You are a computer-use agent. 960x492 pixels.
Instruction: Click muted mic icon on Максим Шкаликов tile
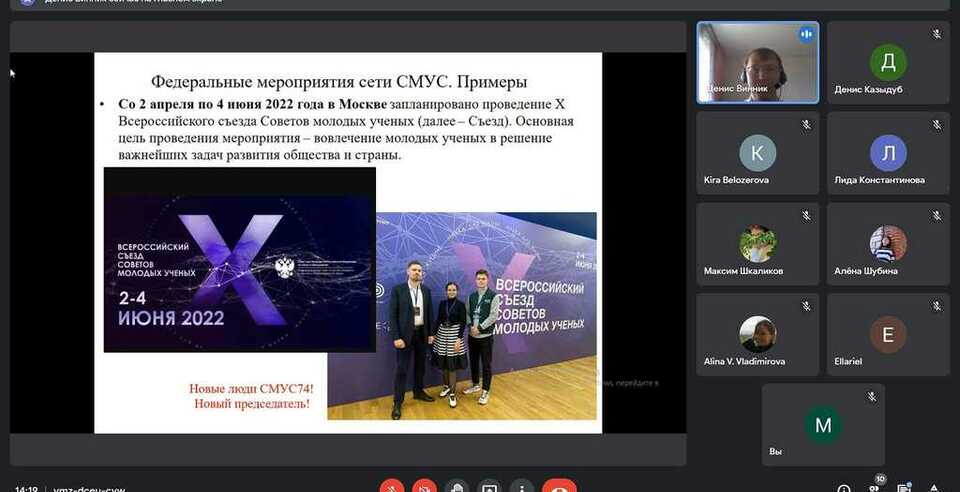806,215
